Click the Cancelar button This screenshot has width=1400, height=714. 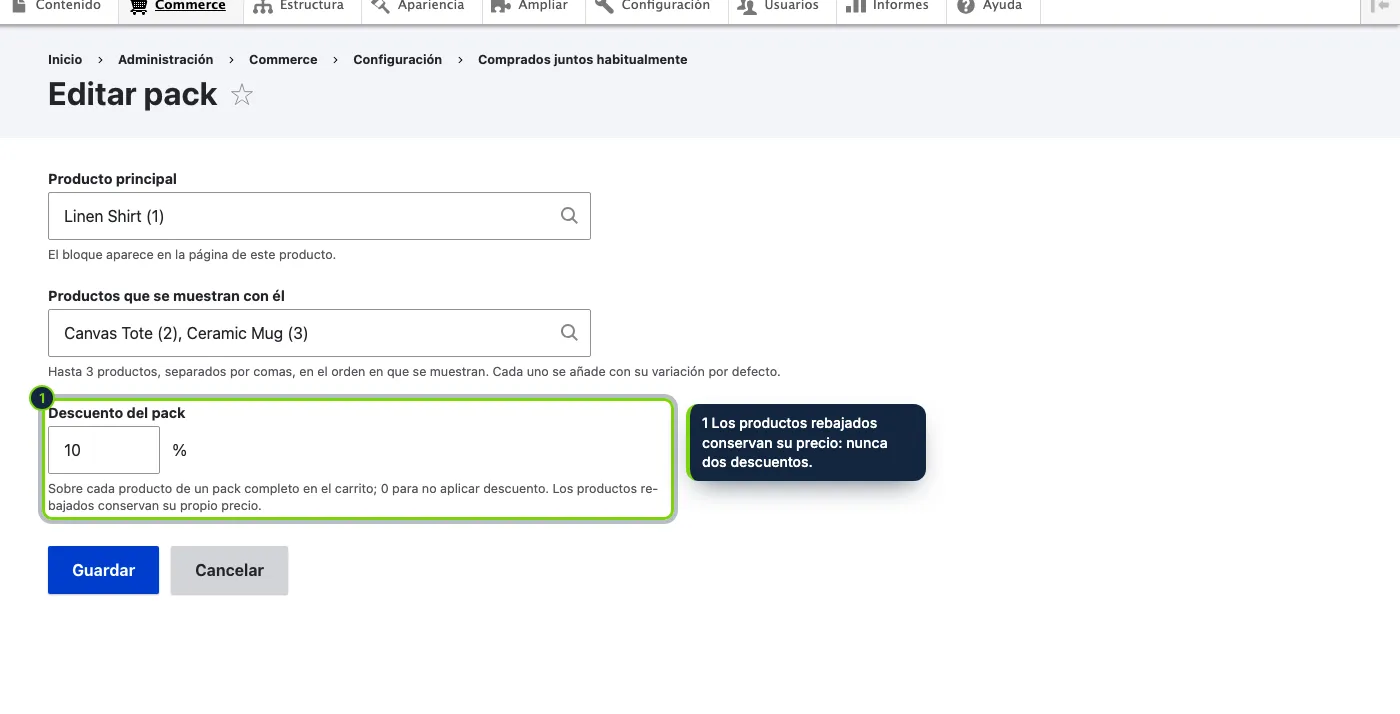click(x=229, y=570)
